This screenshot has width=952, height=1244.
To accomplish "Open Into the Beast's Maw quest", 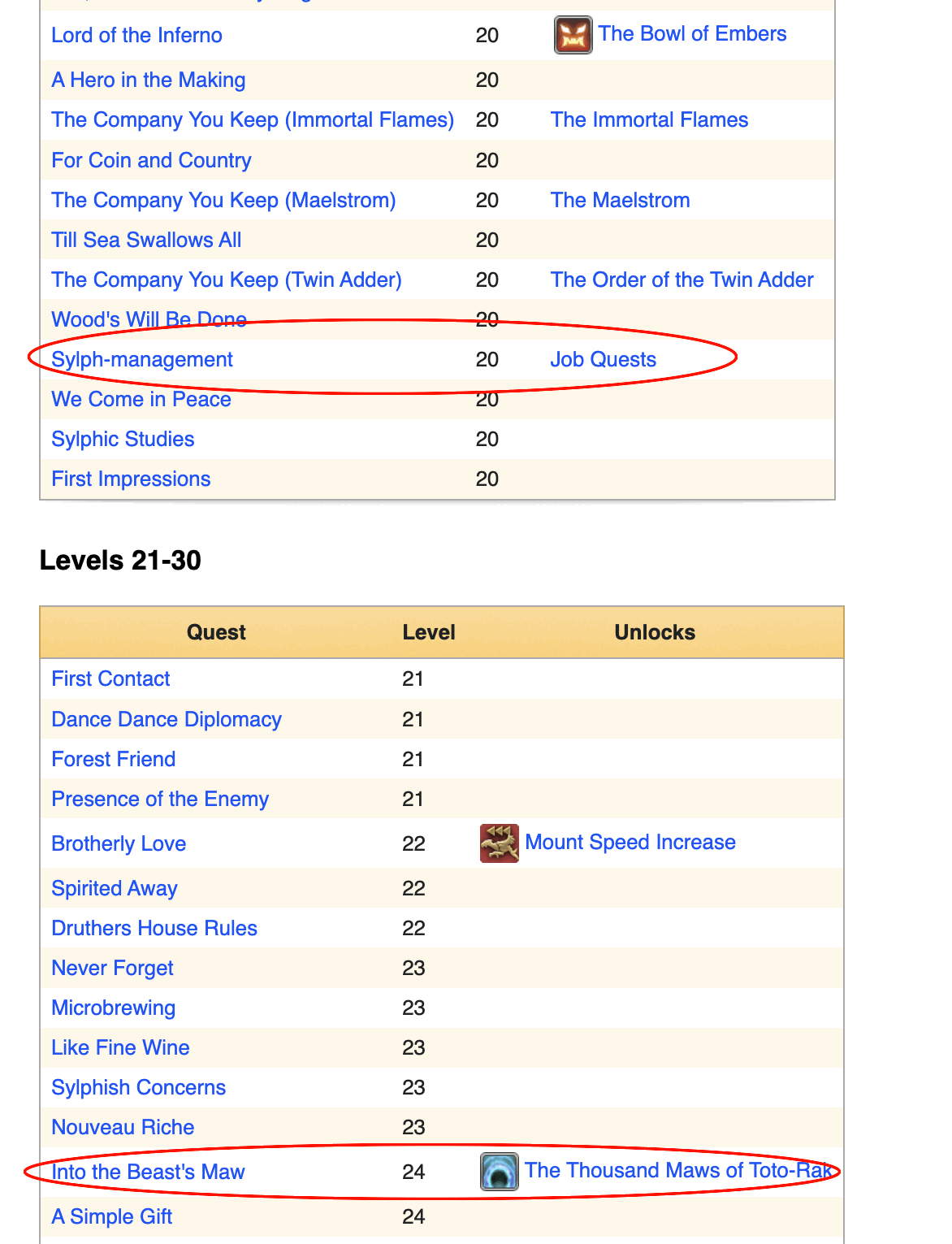I will [148, 1172].
